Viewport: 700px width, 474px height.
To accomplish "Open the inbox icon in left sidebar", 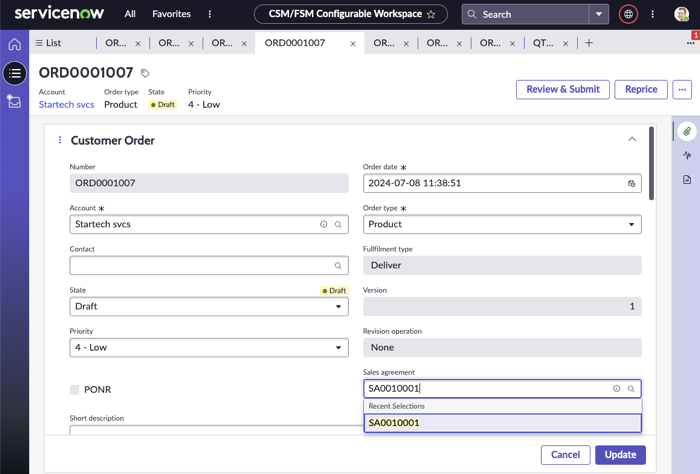I will (14, 101).
